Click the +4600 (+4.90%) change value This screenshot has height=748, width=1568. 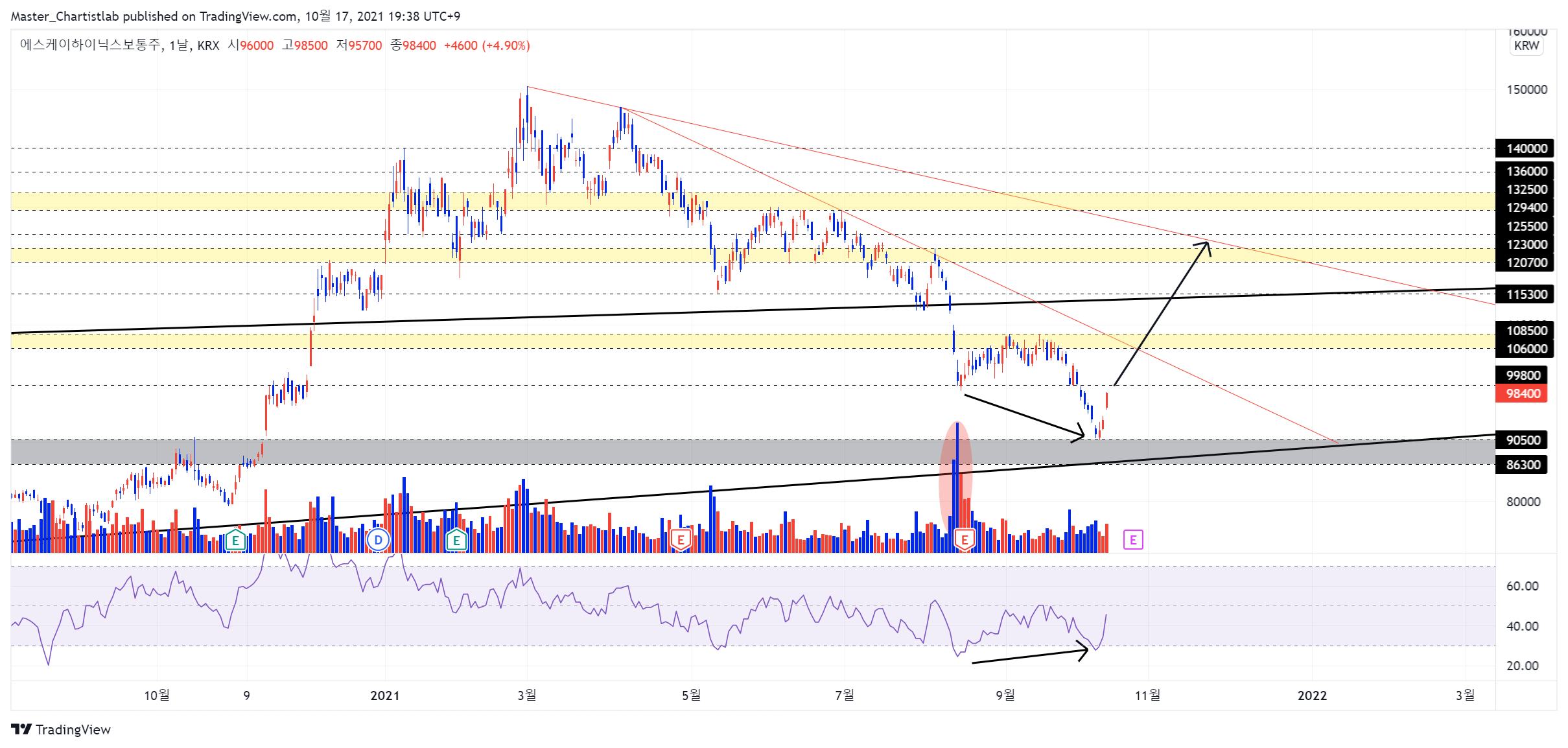(x=487, y=45)
